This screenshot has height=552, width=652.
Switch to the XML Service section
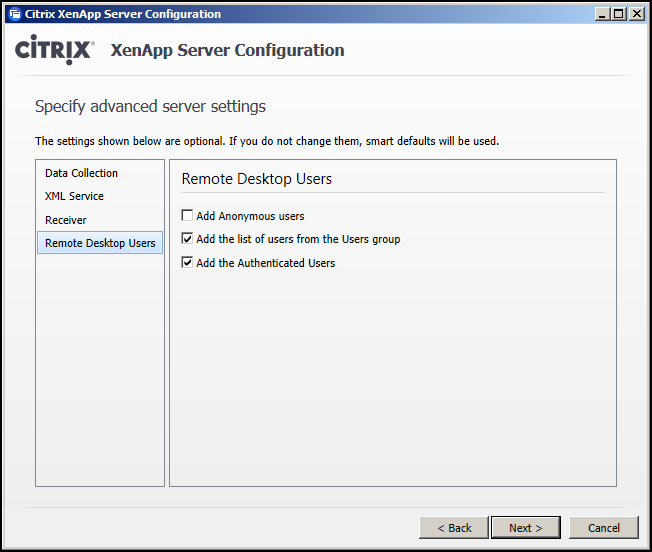[74, 196]
